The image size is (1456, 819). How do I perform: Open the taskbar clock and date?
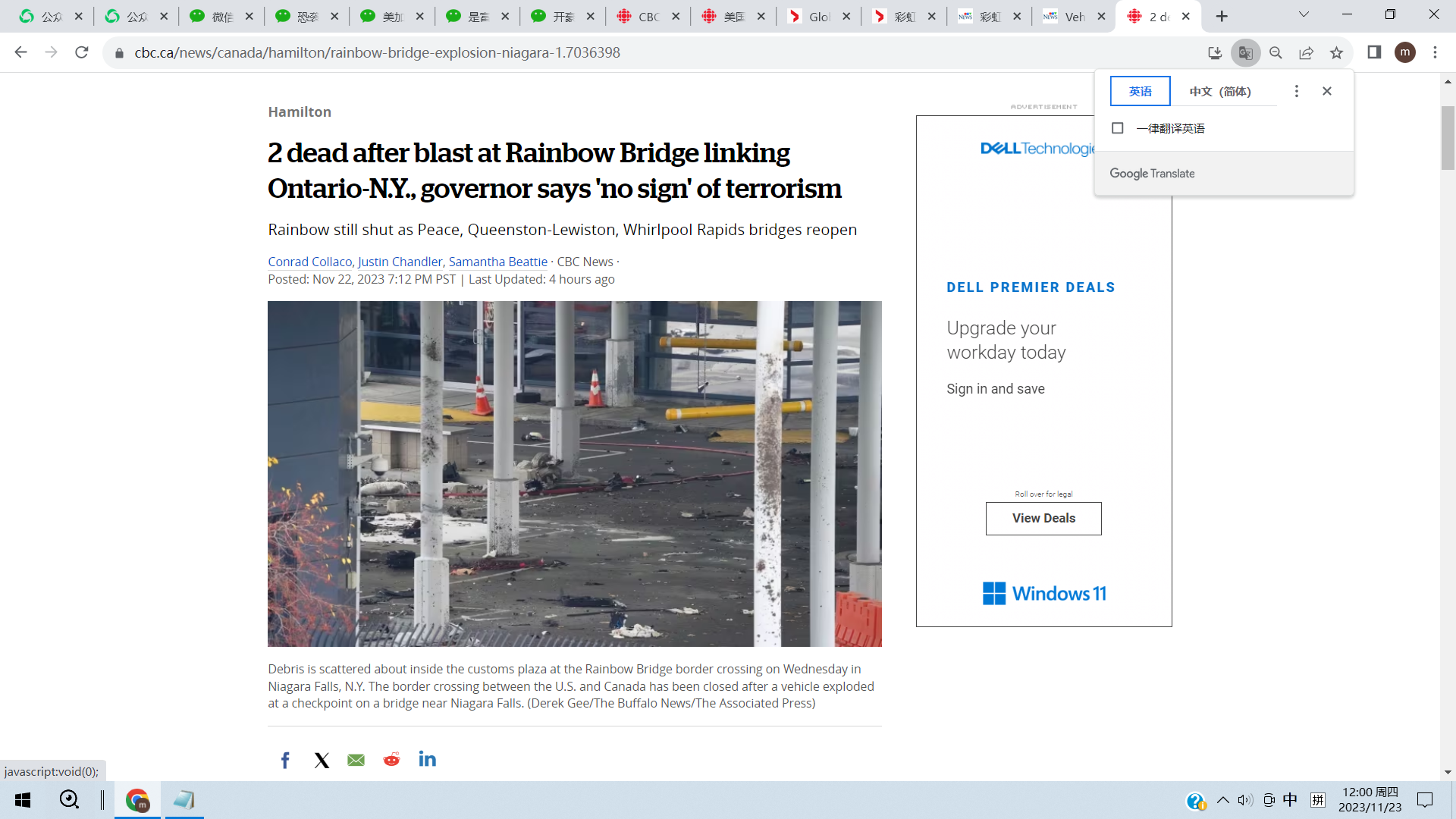(1370, 800)
